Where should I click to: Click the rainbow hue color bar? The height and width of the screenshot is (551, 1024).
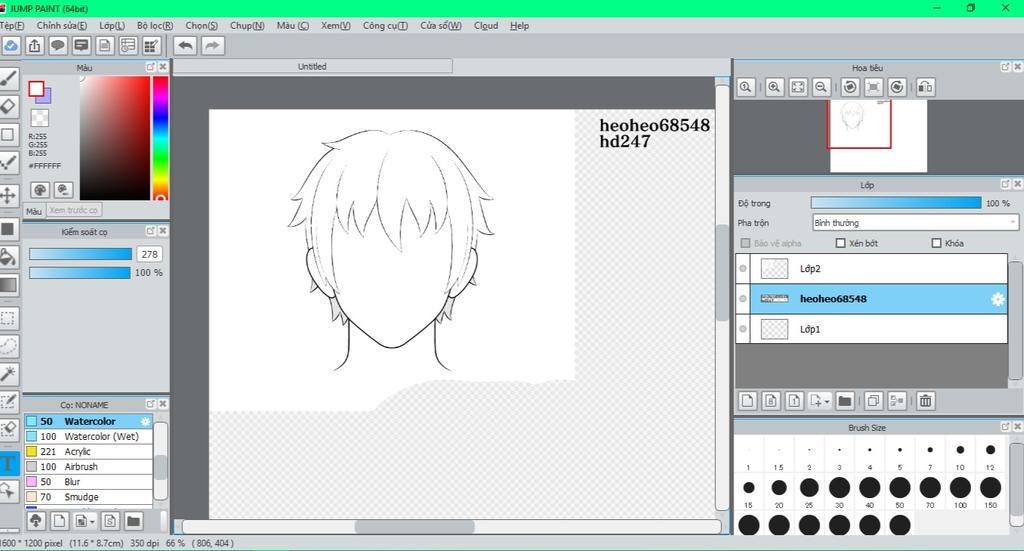pyautogui.click(x=161, y=138)
